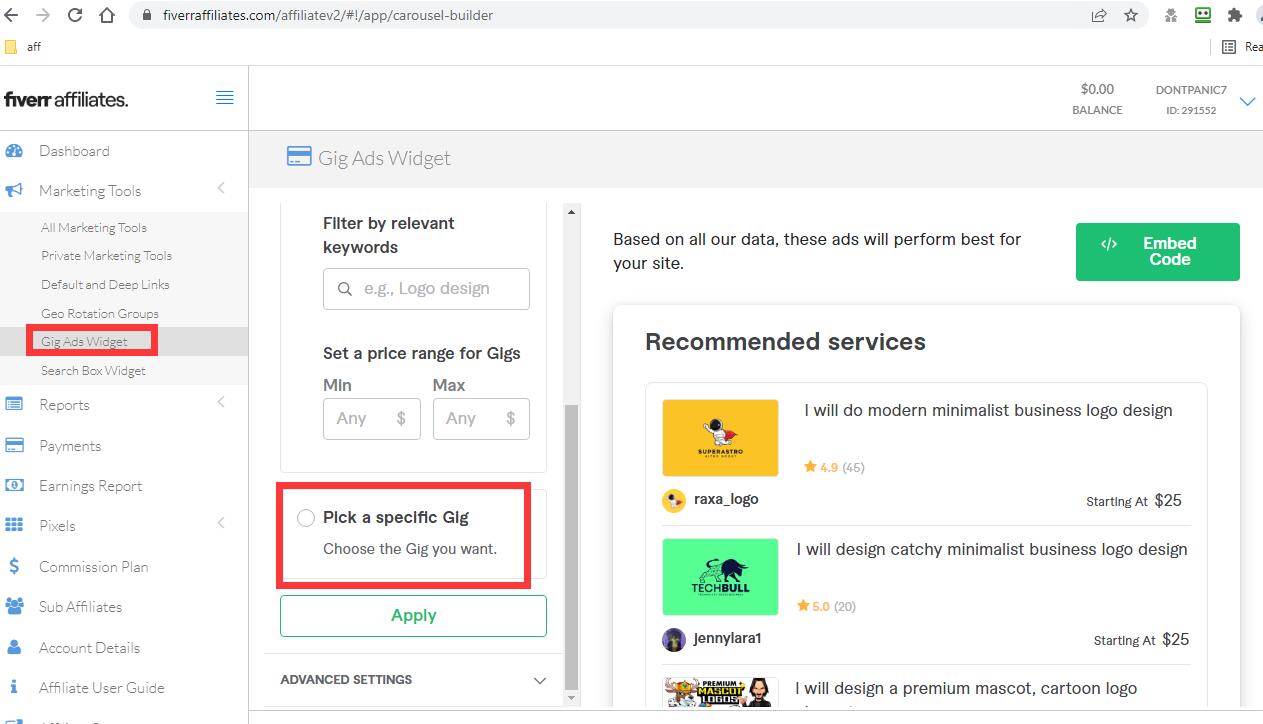Click the browser address bar URL
The width and height of the screenshot is (1263, 724).
[328, 15]
